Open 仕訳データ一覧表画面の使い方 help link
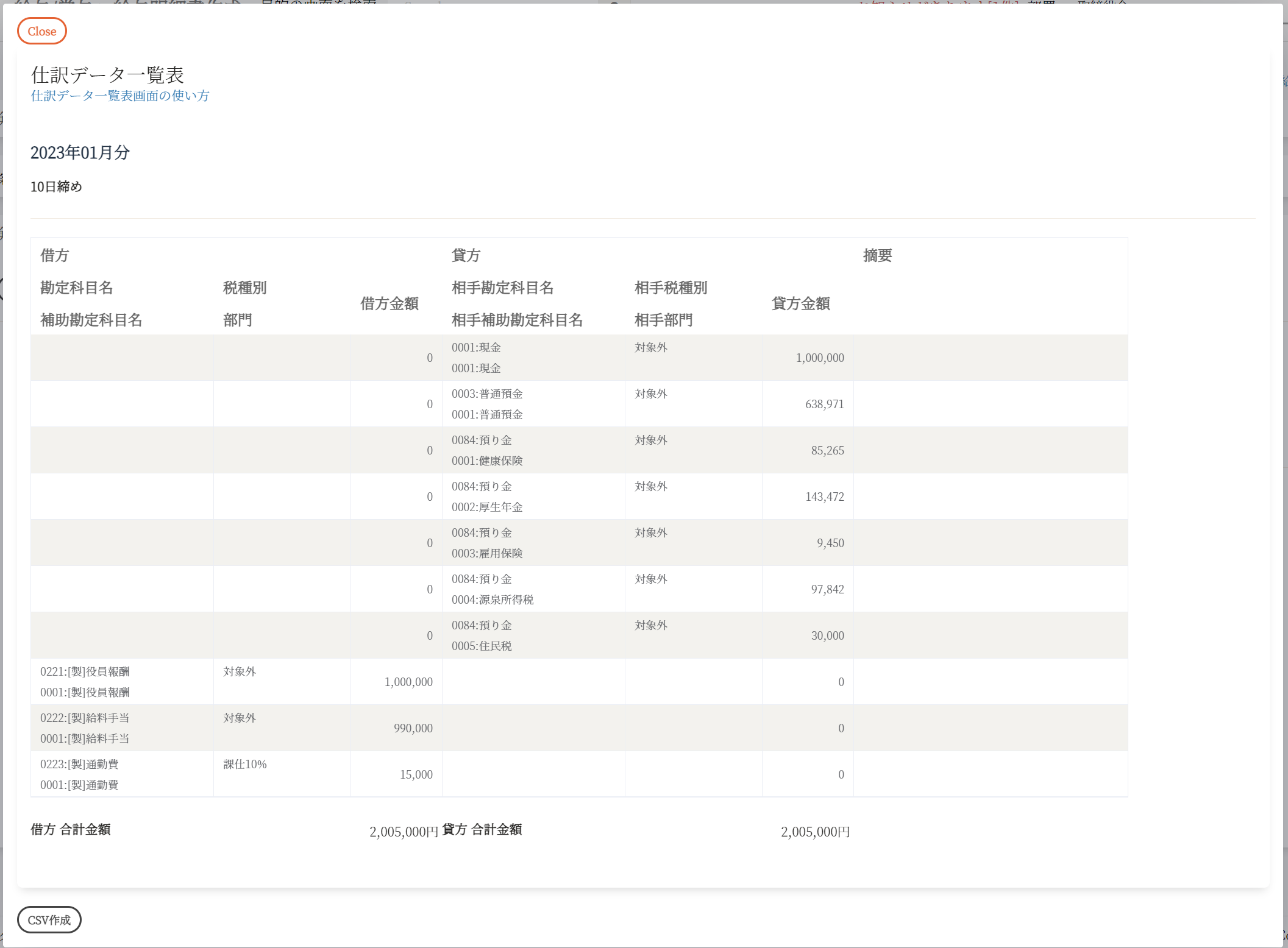This screenshot has width=1288, height=948. click(x=119, y=96)
